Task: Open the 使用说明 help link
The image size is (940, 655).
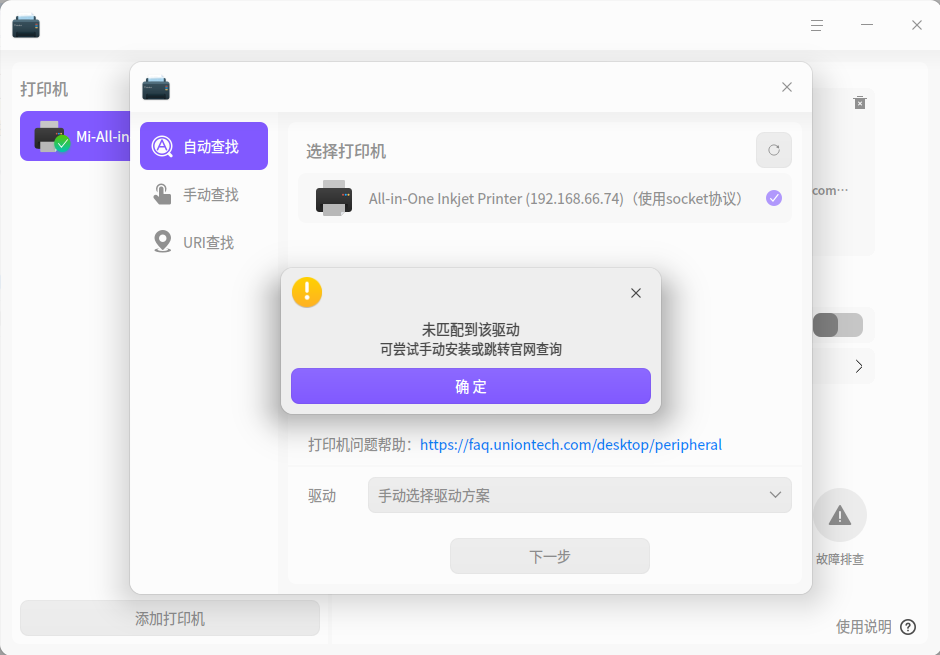Action: [863, 627]
